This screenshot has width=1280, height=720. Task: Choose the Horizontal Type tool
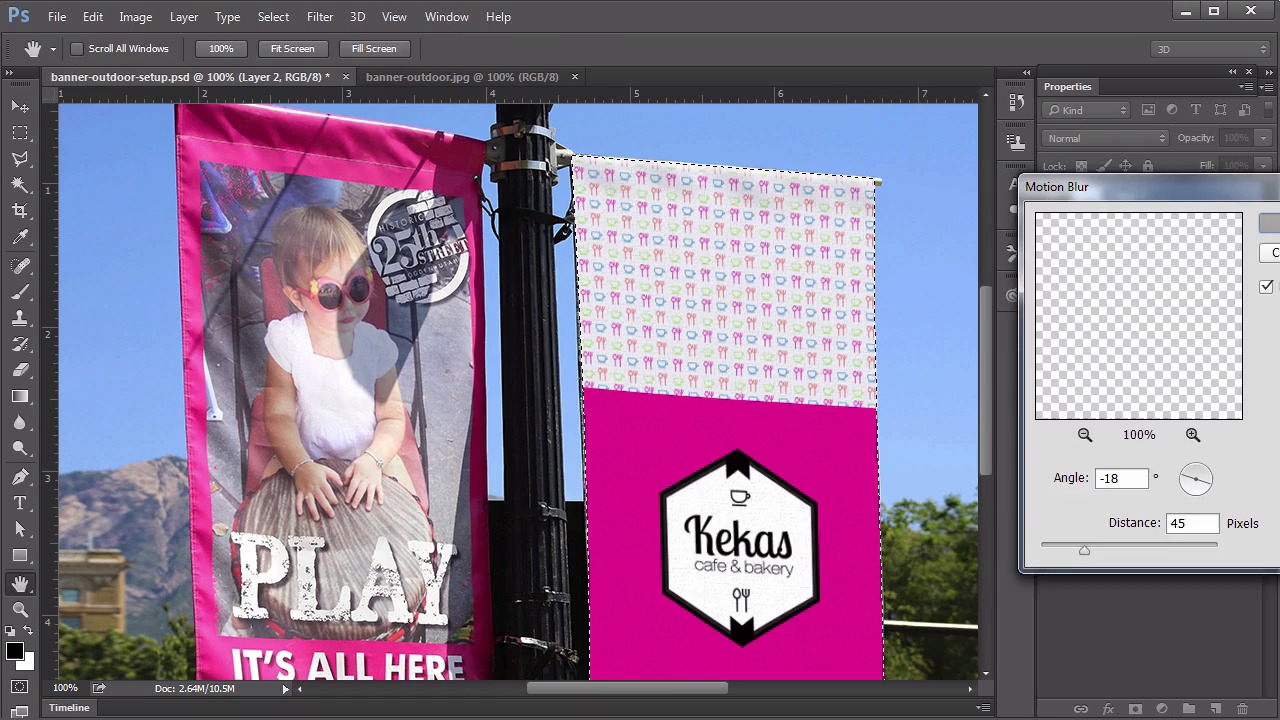coord(19,503)
